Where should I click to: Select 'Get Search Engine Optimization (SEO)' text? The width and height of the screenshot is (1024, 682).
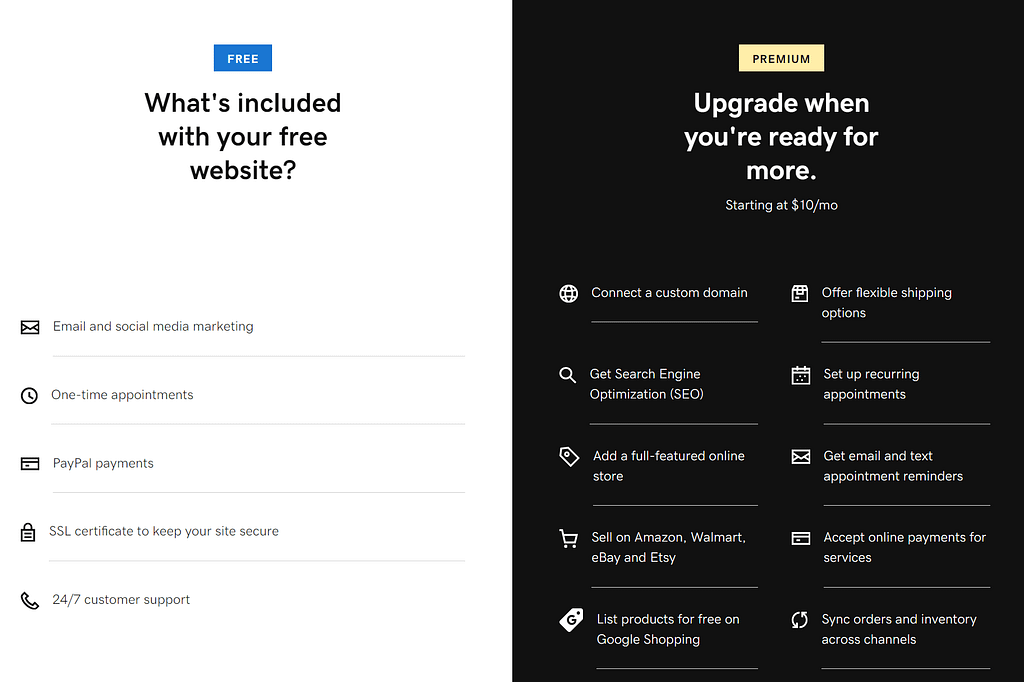click(647, 384)
